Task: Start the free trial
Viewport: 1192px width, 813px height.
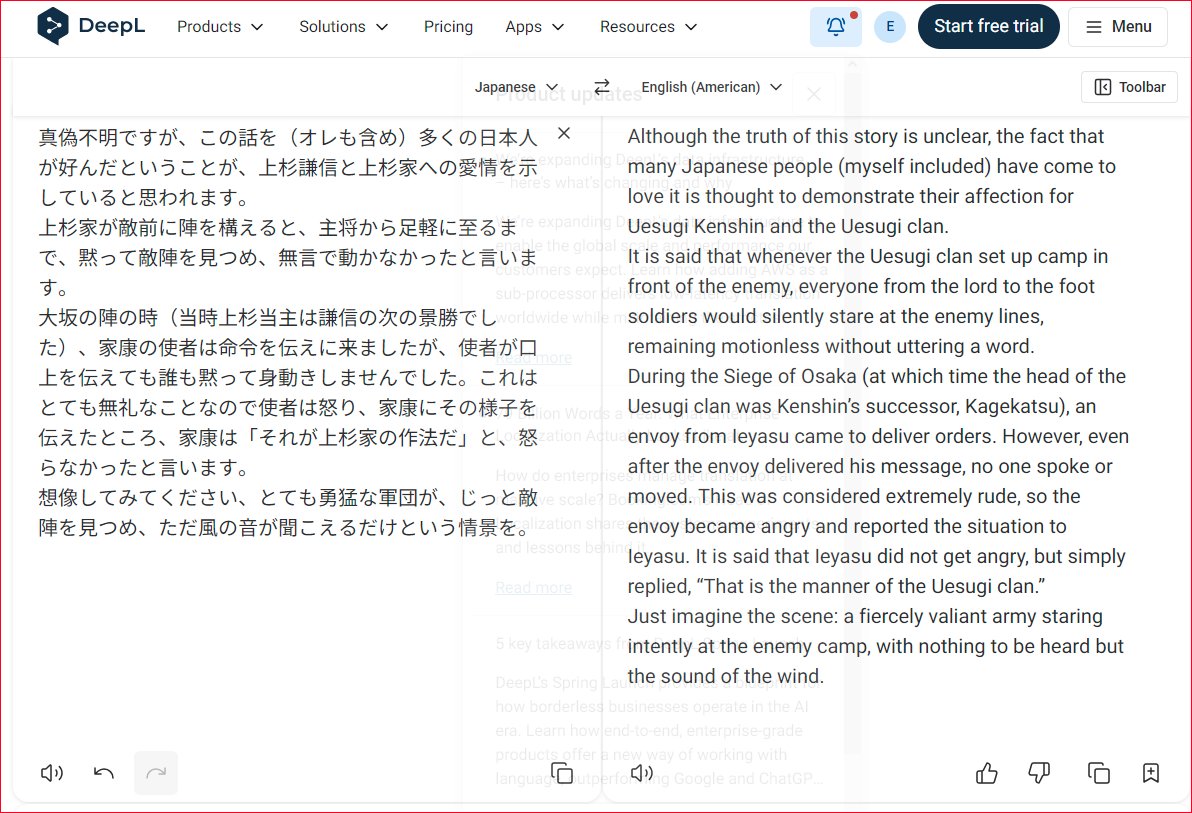Action: click(988, 27)
